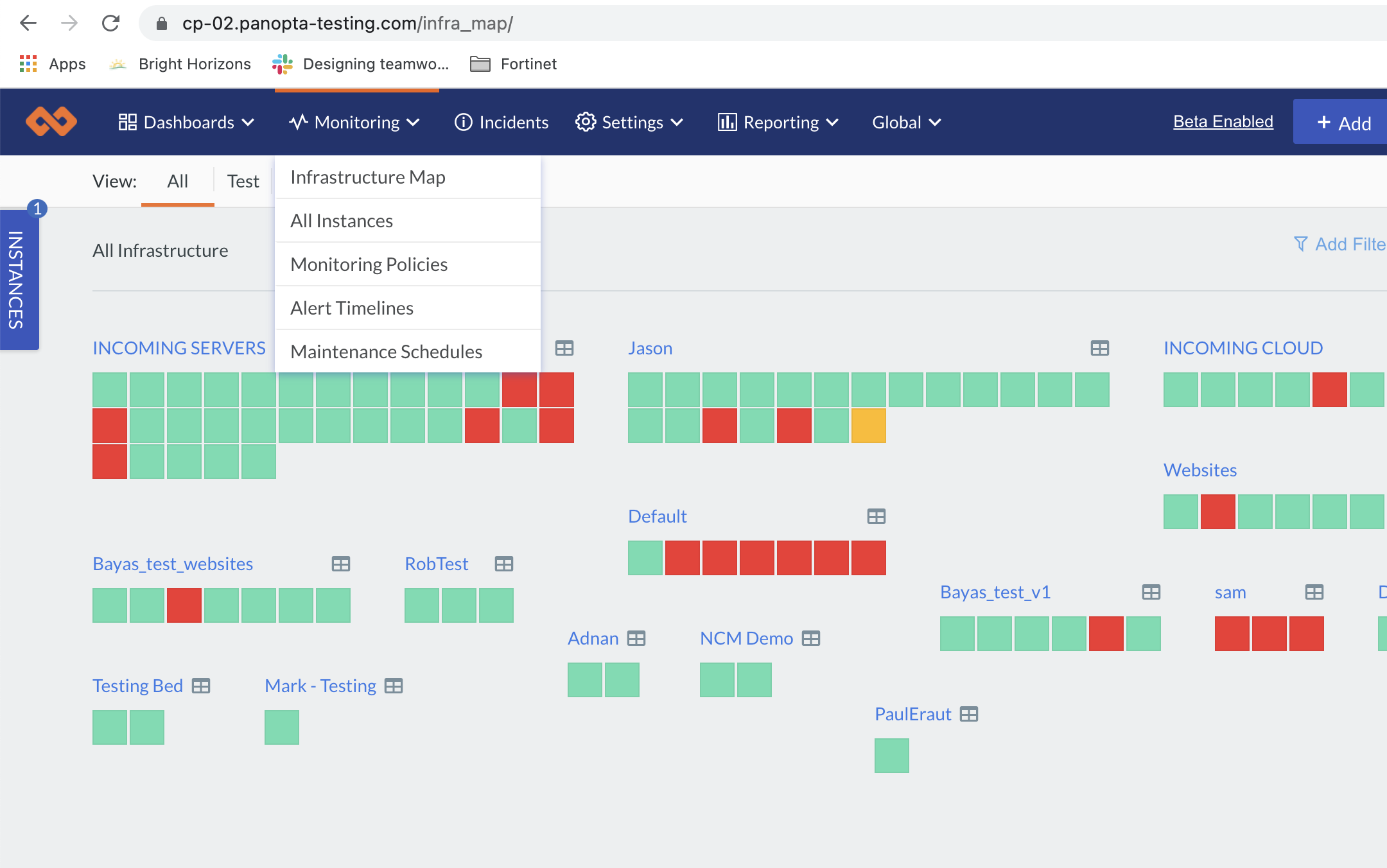The image size is (1387, 868).
Task: Select All Instances from Monitoring menu
Action: tap(342, 221)
